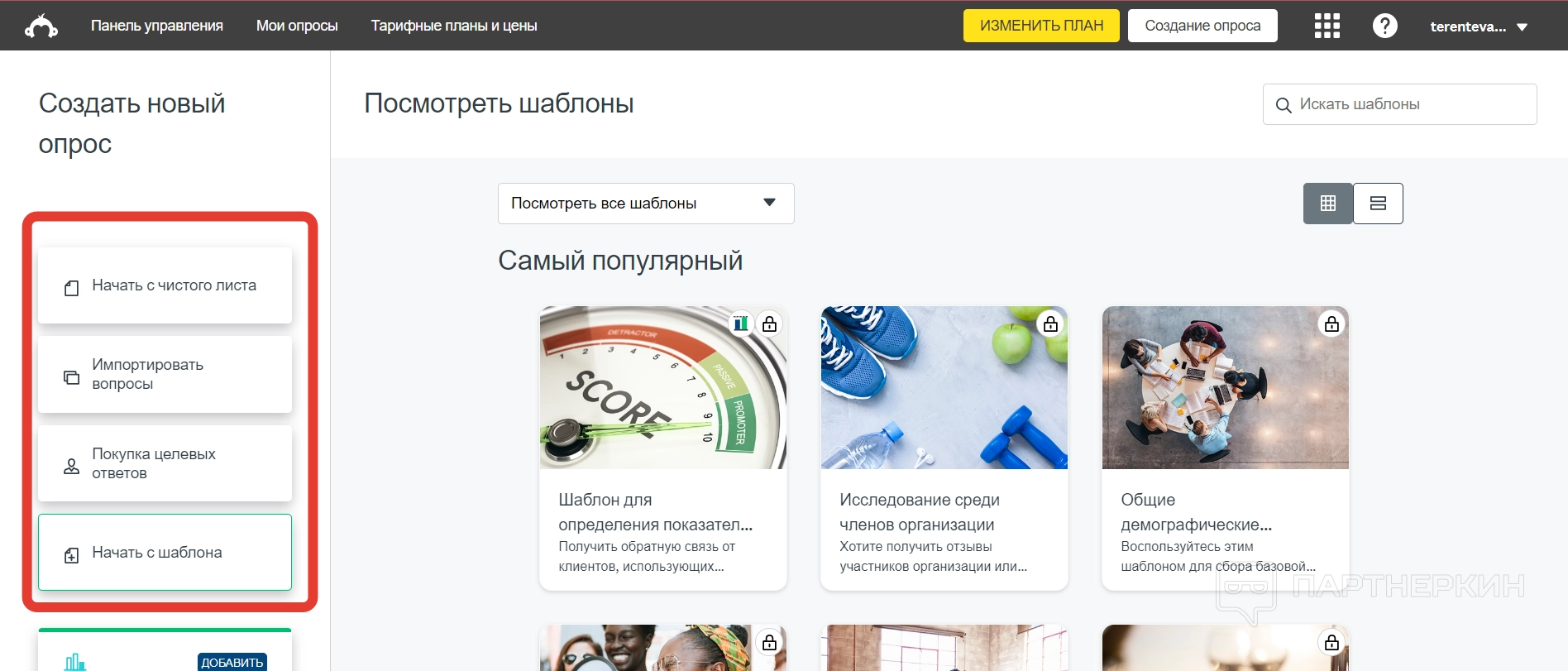Screen dimensions: 1568x671
Task: Open the overhead team meeting table thumbnail
Action: [x=1226, y=388]
